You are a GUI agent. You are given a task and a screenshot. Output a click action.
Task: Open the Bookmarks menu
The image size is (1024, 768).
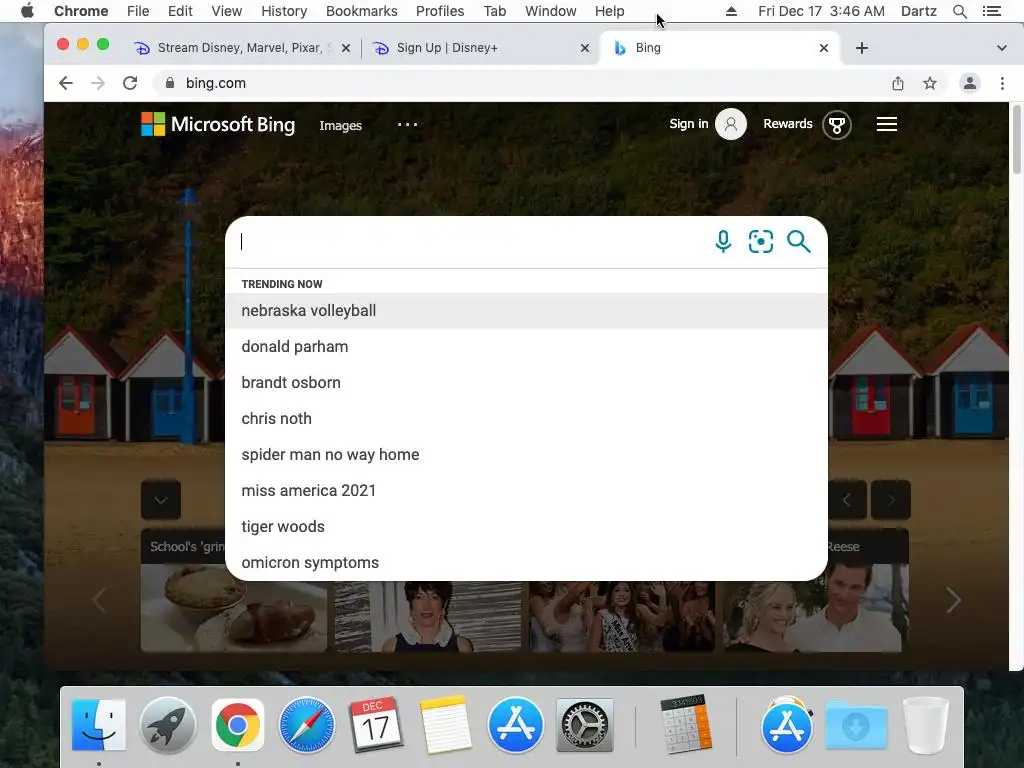pyautogui.click(x=361, y=11)
